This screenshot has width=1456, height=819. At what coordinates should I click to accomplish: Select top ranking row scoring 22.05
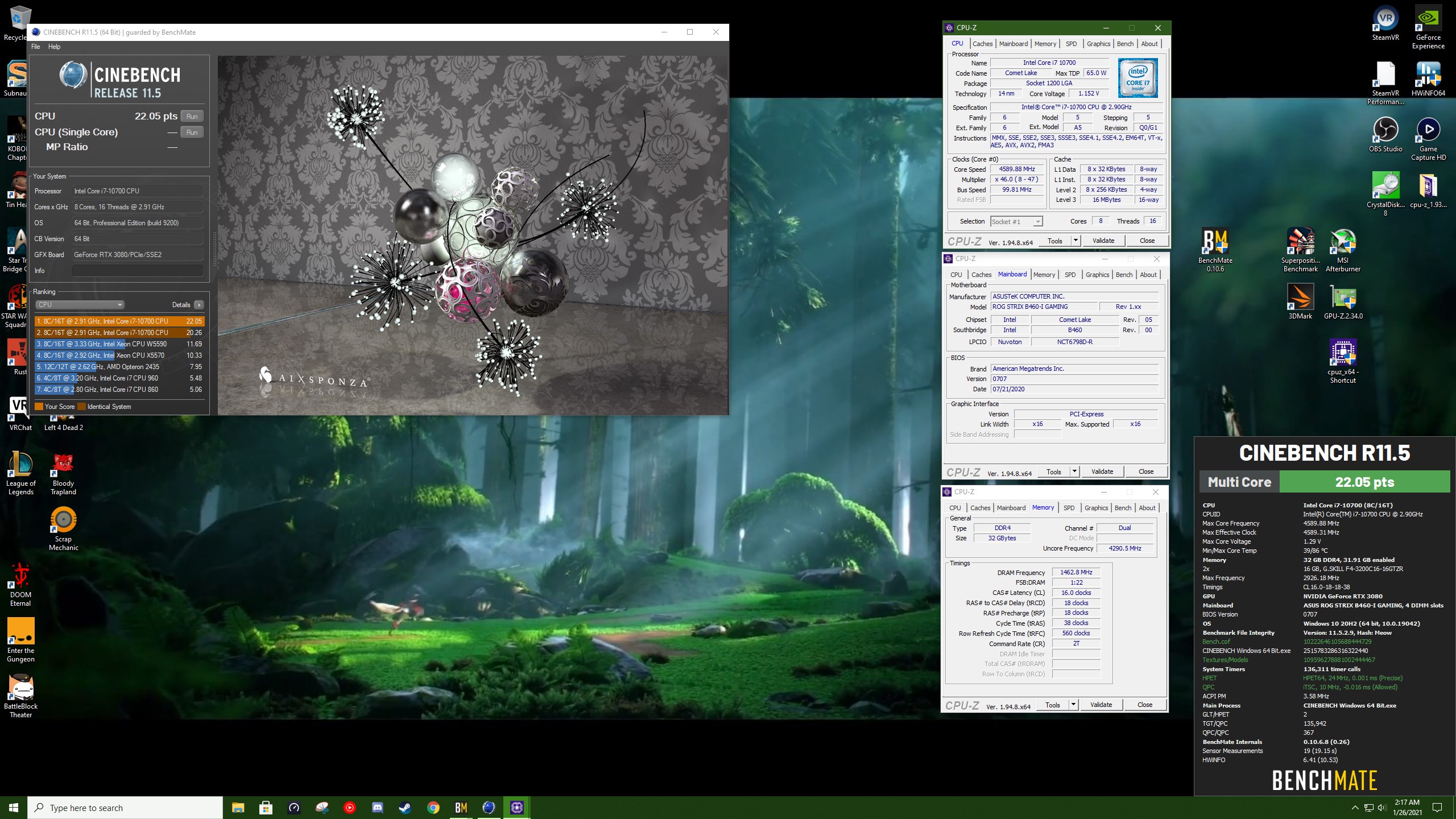[x=119, y=321]
